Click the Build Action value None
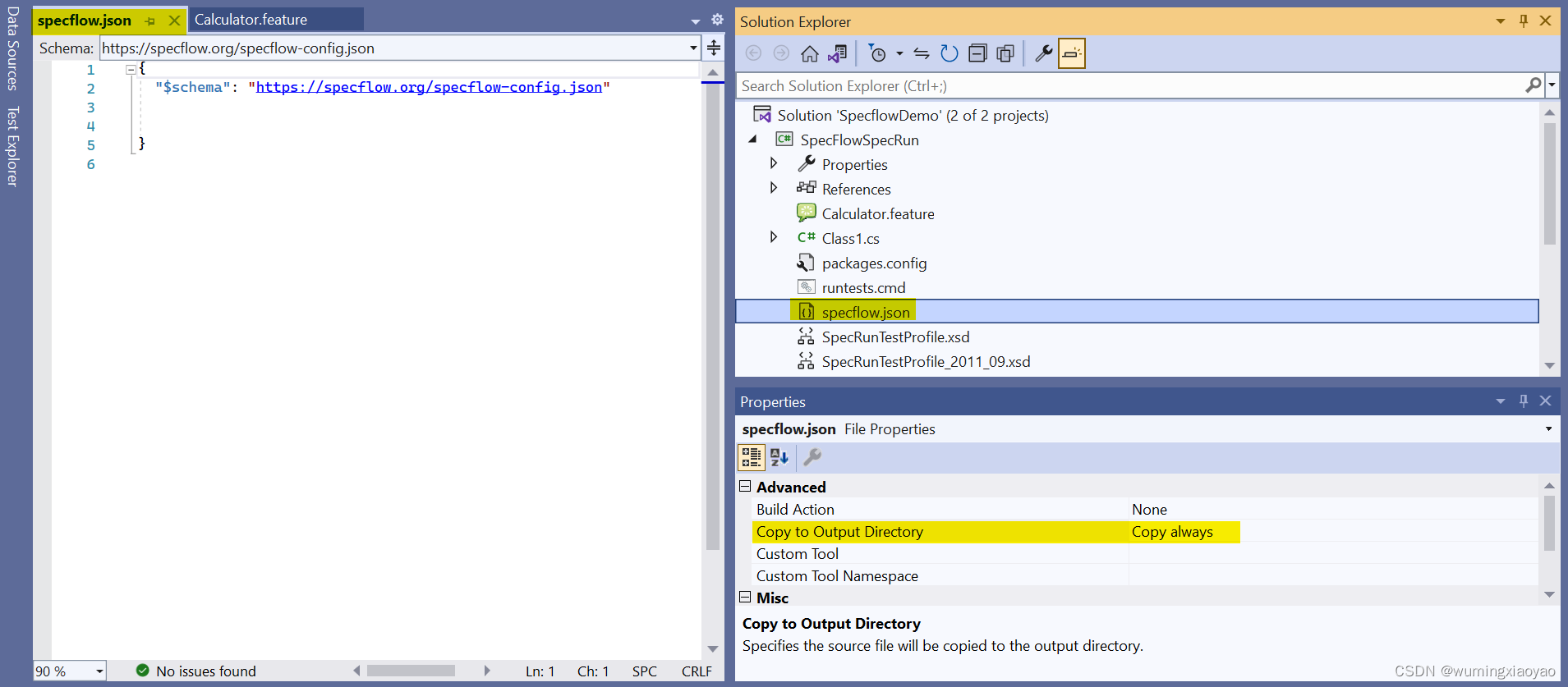Viewport: 1568px width, 687px height. [x=1149, y=510]
